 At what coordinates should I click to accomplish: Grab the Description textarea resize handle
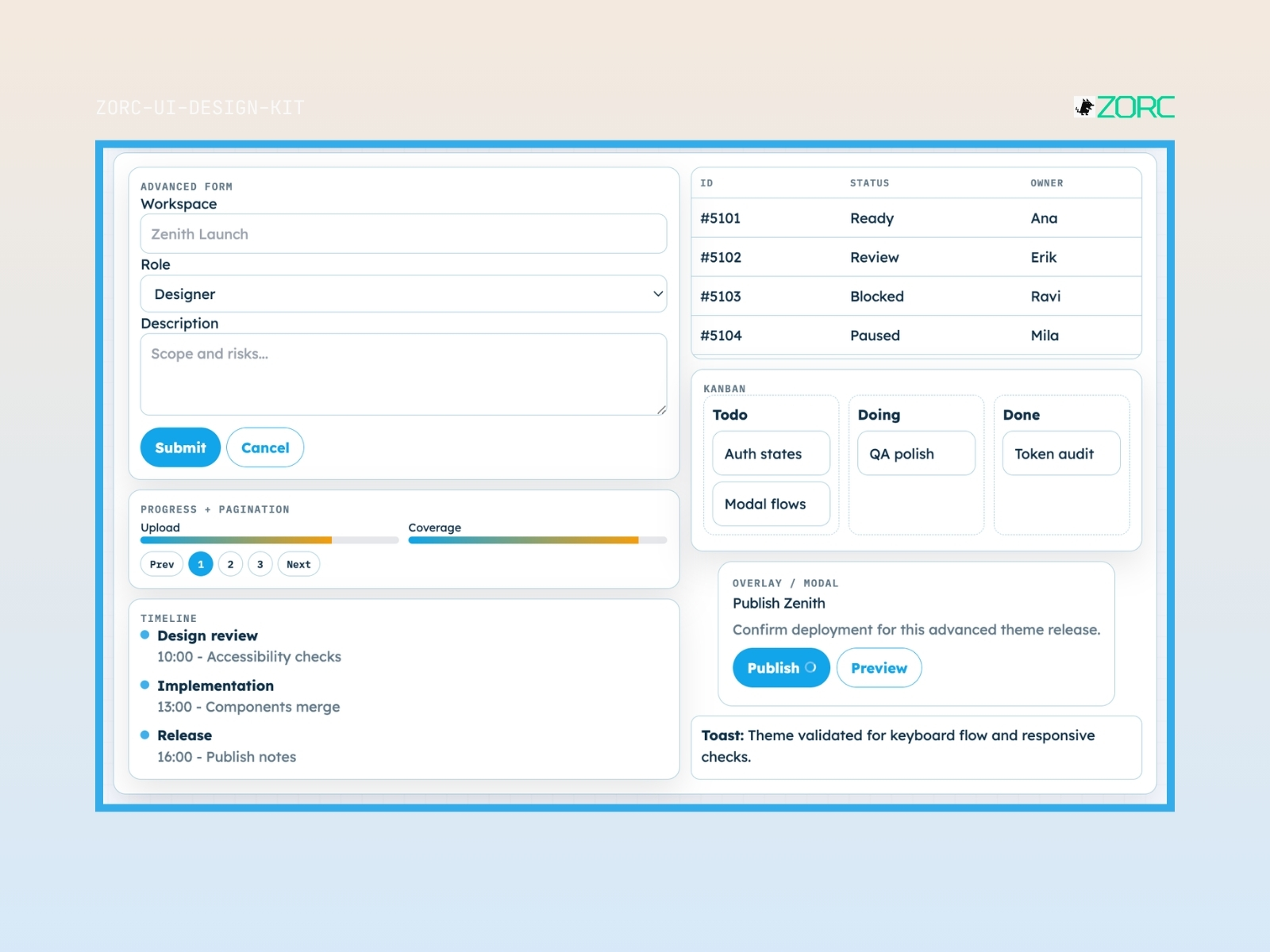pos(661,410)
